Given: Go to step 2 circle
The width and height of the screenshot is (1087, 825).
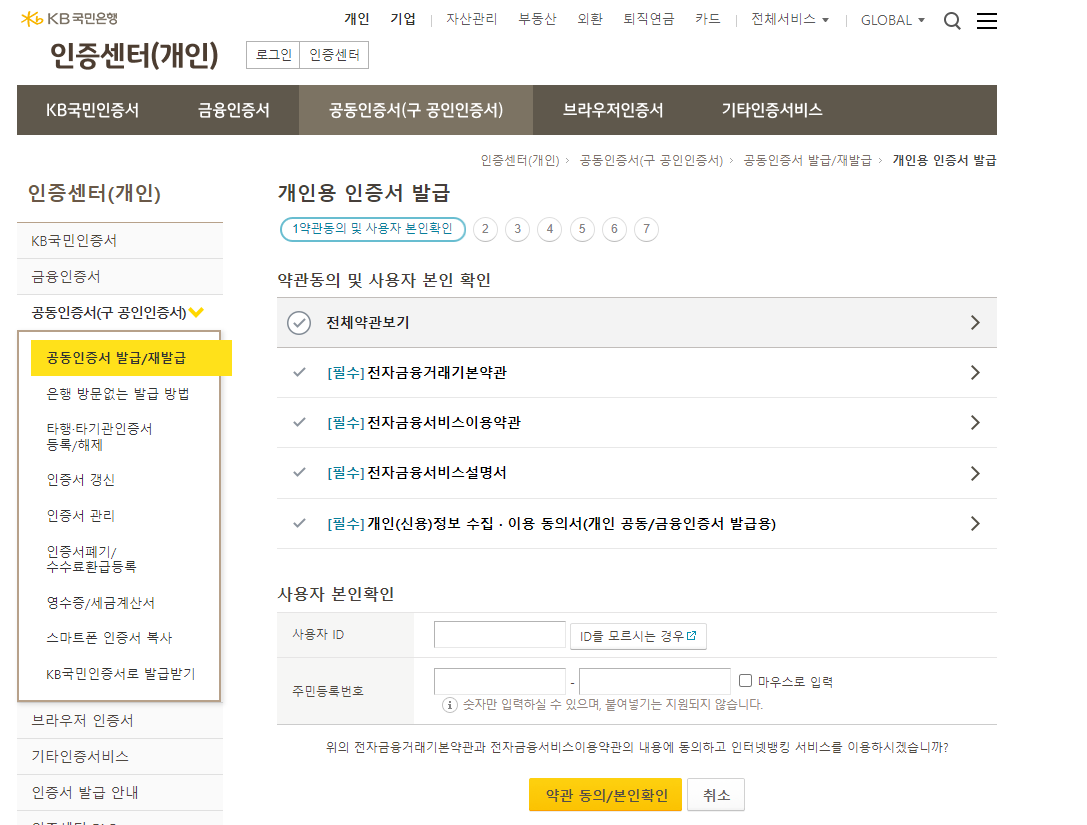Looking at the screenshot, I should pos(485,229).
